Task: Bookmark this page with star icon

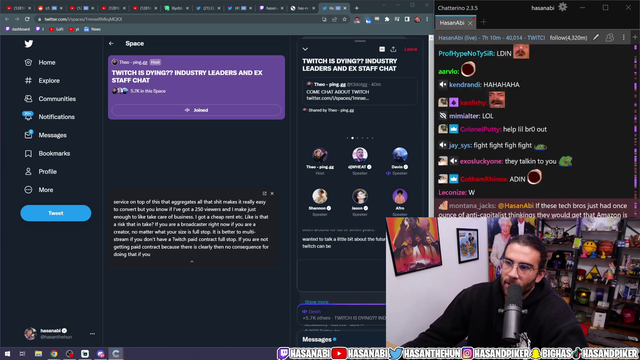Action: click(x=345, y=19)
